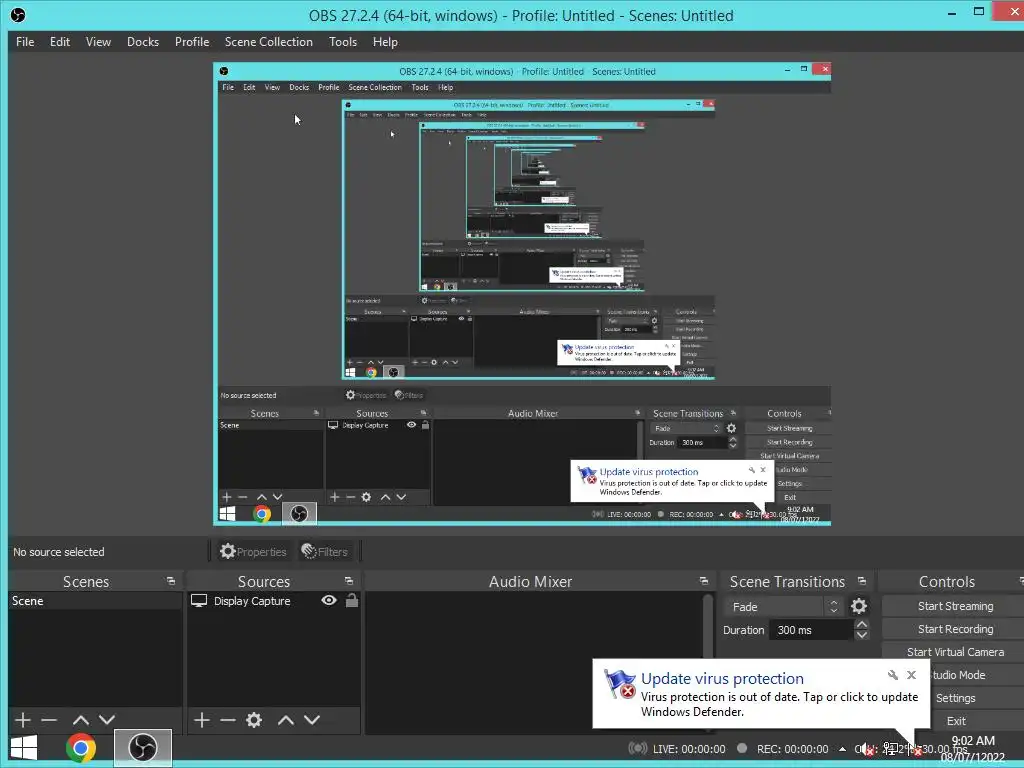Select the Scene entry in Scenes list
1024x768 pixels.
[x=95, y=601]
